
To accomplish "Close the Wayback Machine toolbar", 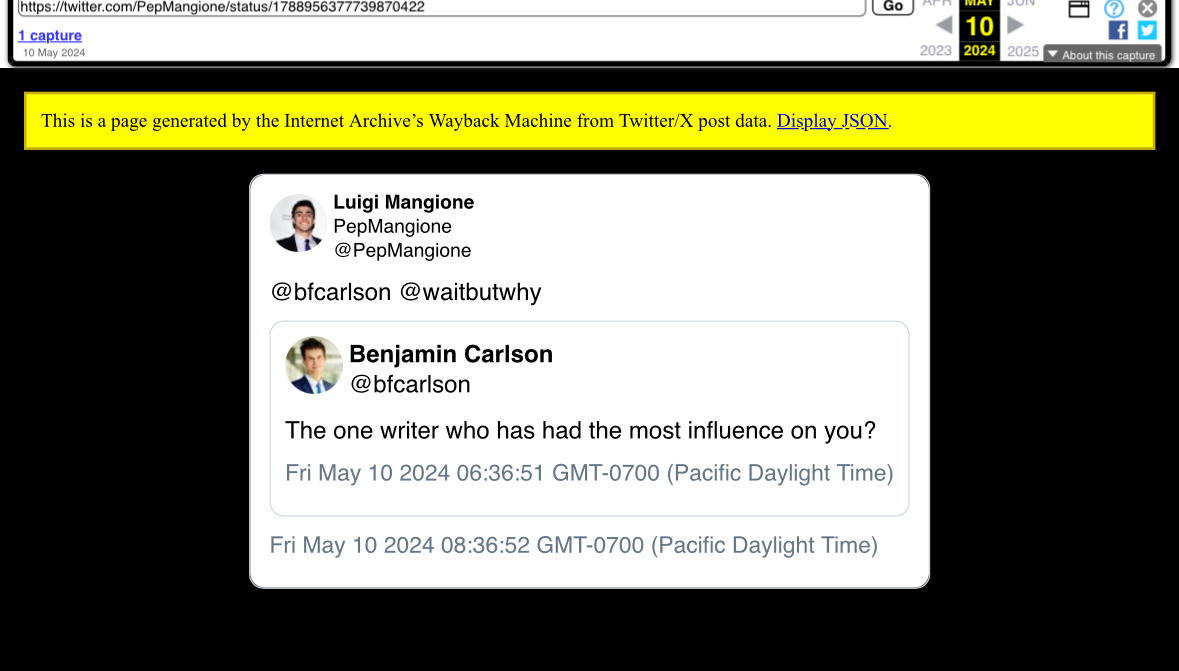I will [x=1147, y=8].
